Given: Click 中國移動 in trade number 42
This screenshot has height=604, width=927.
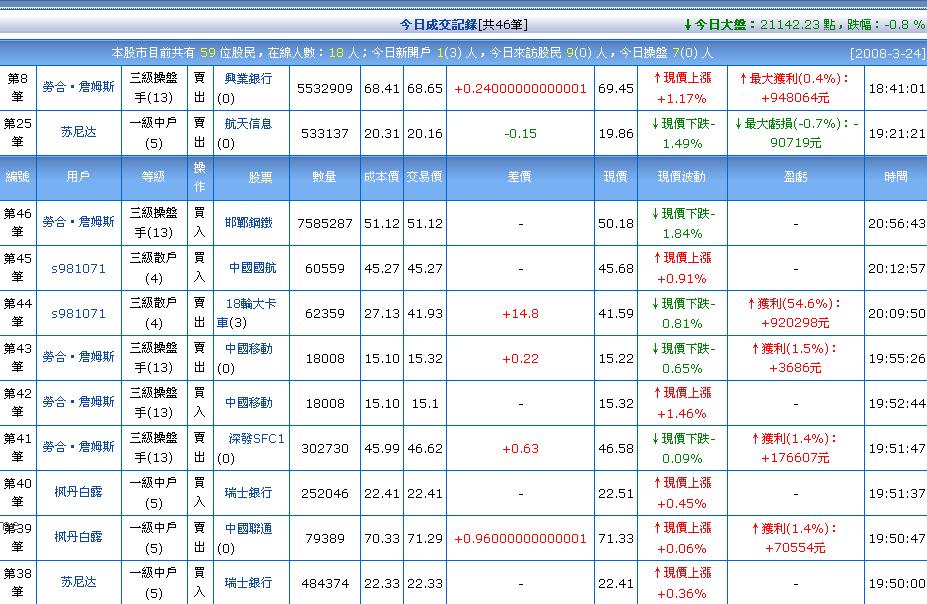Looking at the screenshot, I should tap(248, 403).
